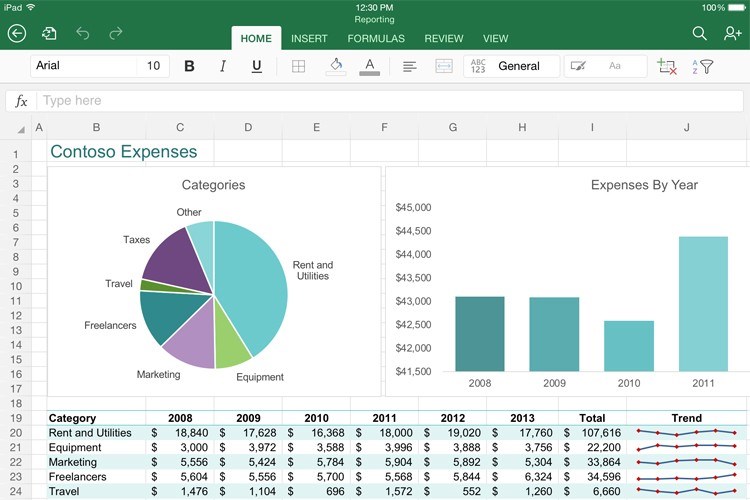Select all cells corner triangle
The image size is (750, 500).
coord(19,129)
